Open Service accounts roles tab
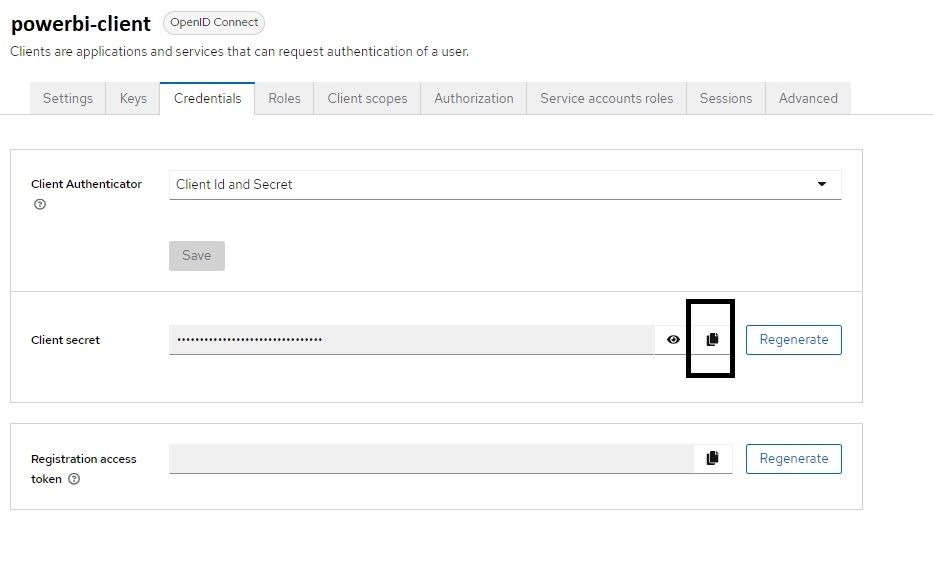933x576 pixels. [606, 99]
